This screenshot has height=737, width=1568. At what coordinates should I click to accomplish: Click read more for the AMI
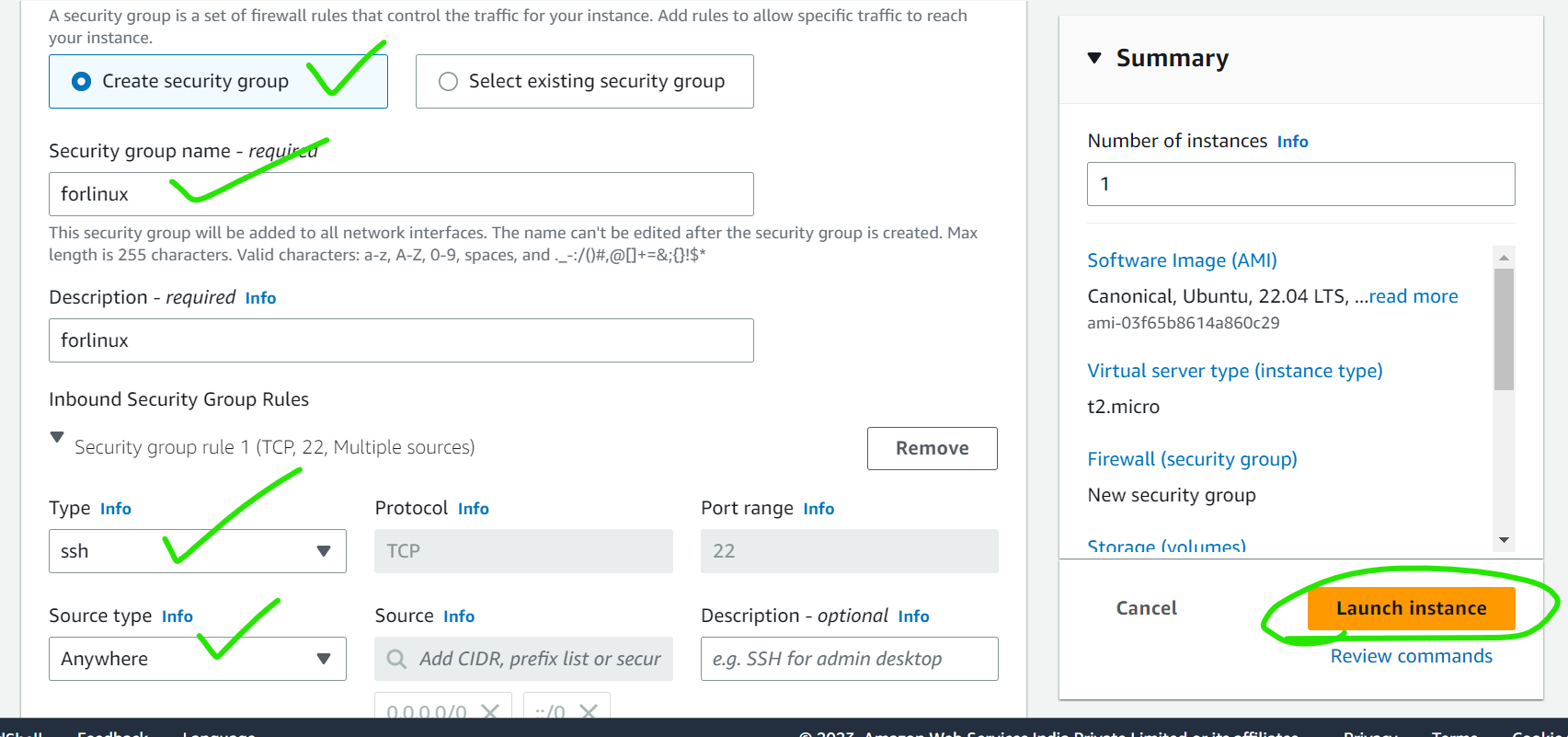(x=1413, y=296)
